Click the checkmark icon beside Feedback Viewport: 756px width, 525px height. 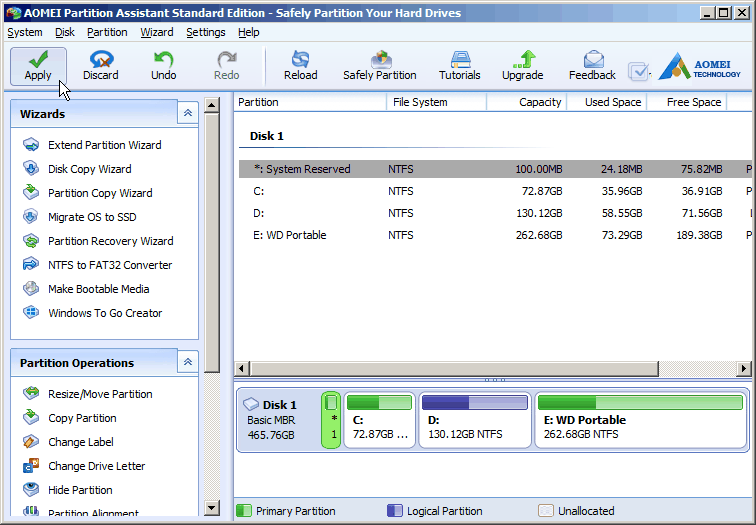click(x=639, y=72)
